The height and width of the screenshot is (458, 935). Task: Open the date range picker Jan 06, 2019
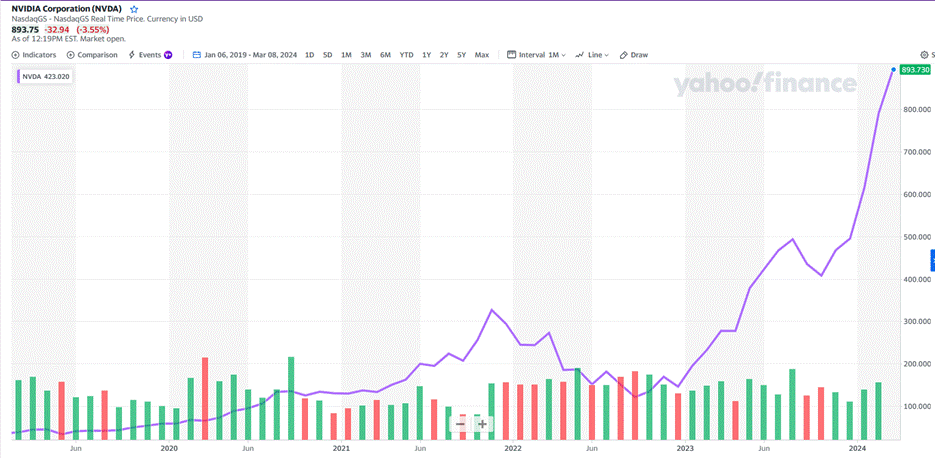244,55
